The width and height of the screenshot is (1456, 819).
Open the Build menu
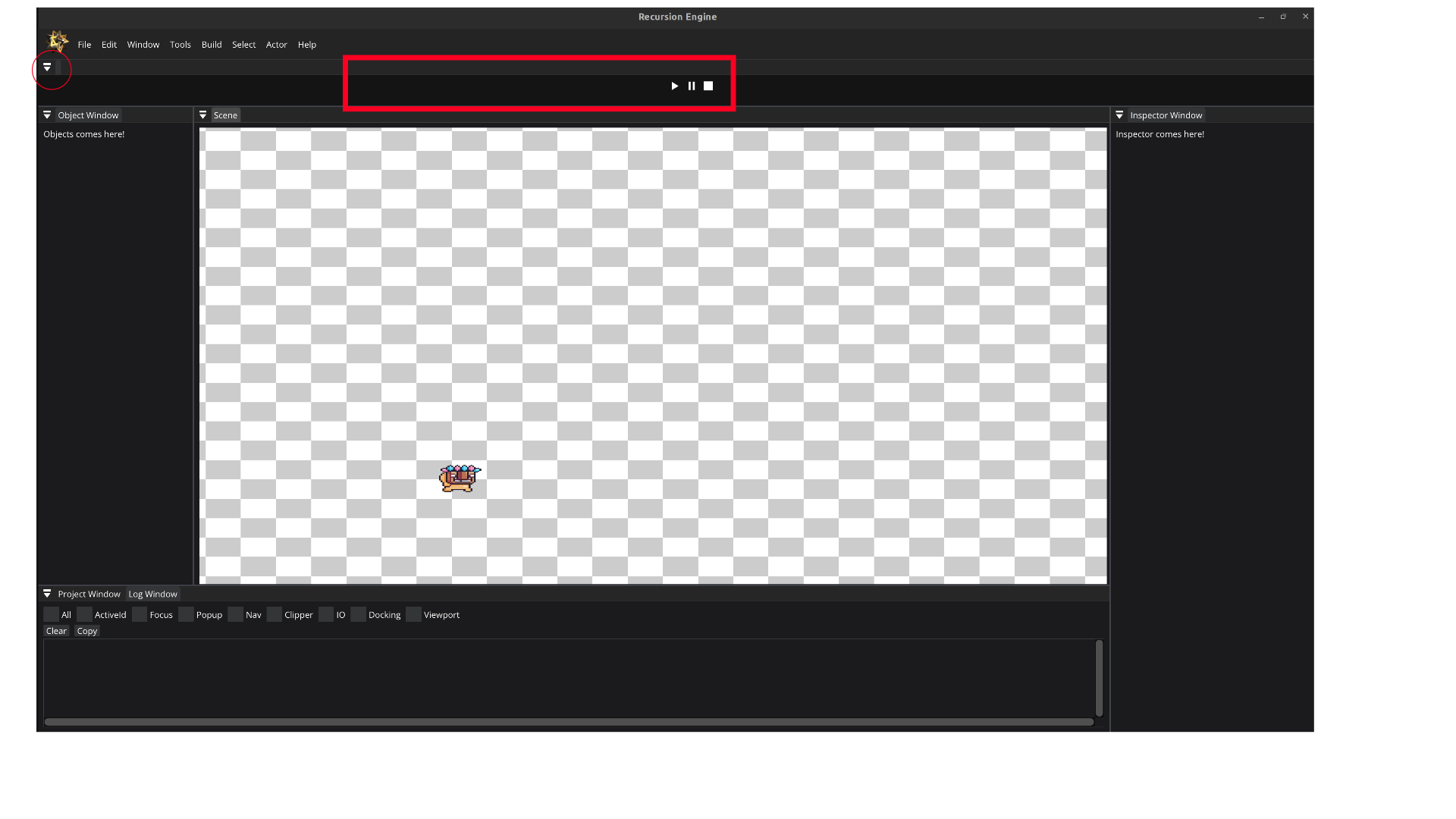211,45
